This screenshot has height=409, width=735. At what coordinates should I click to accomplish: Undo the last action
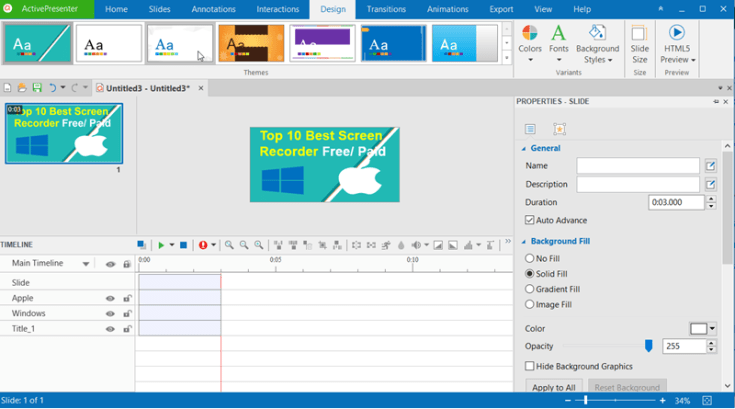[52, 88]
